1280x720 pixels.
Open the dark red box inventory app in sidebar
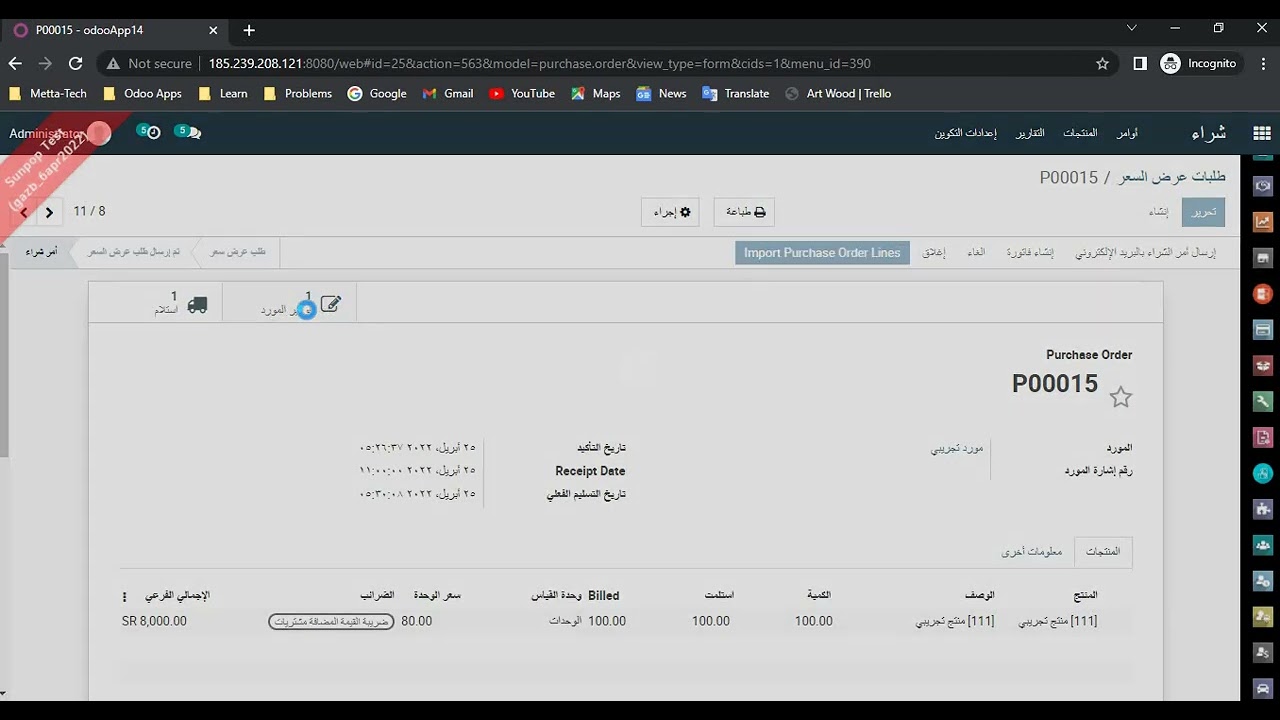[1263, 365]
